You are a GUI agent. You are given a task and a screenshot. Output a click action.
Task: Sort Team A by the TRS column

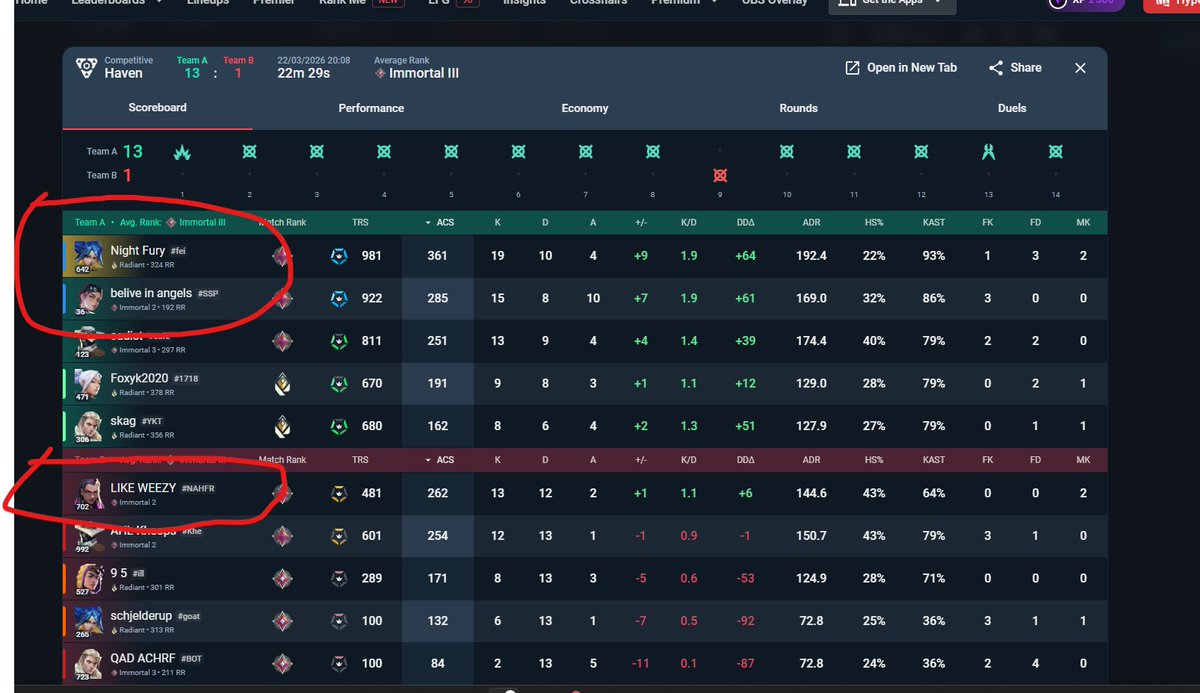click(360, 222)
